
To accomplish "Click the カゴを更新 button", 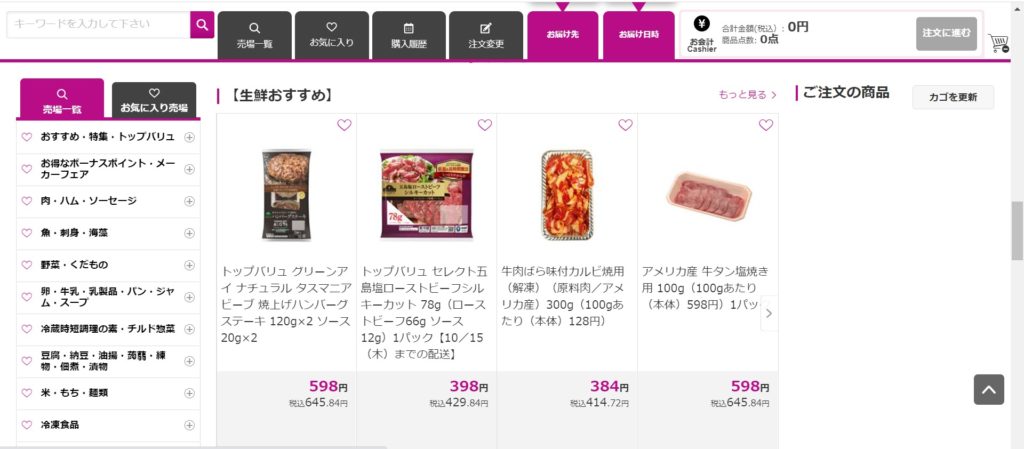I will tap(953, 97).
